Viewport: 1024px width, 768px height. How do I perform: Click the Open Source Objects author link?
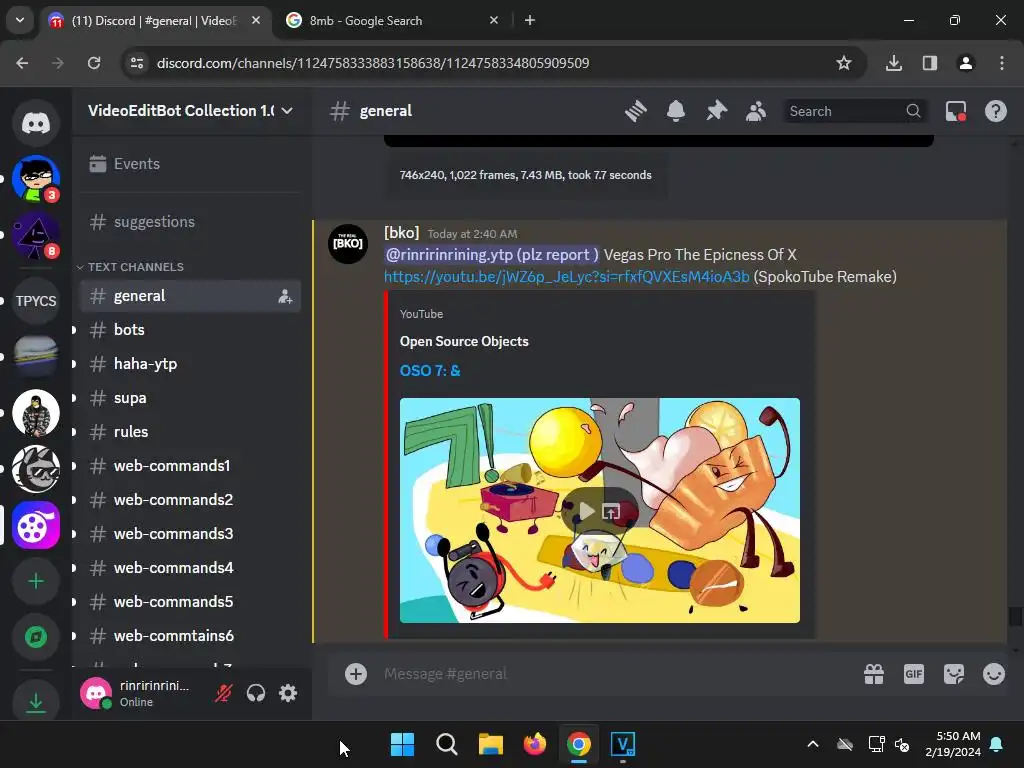[464, 342]
